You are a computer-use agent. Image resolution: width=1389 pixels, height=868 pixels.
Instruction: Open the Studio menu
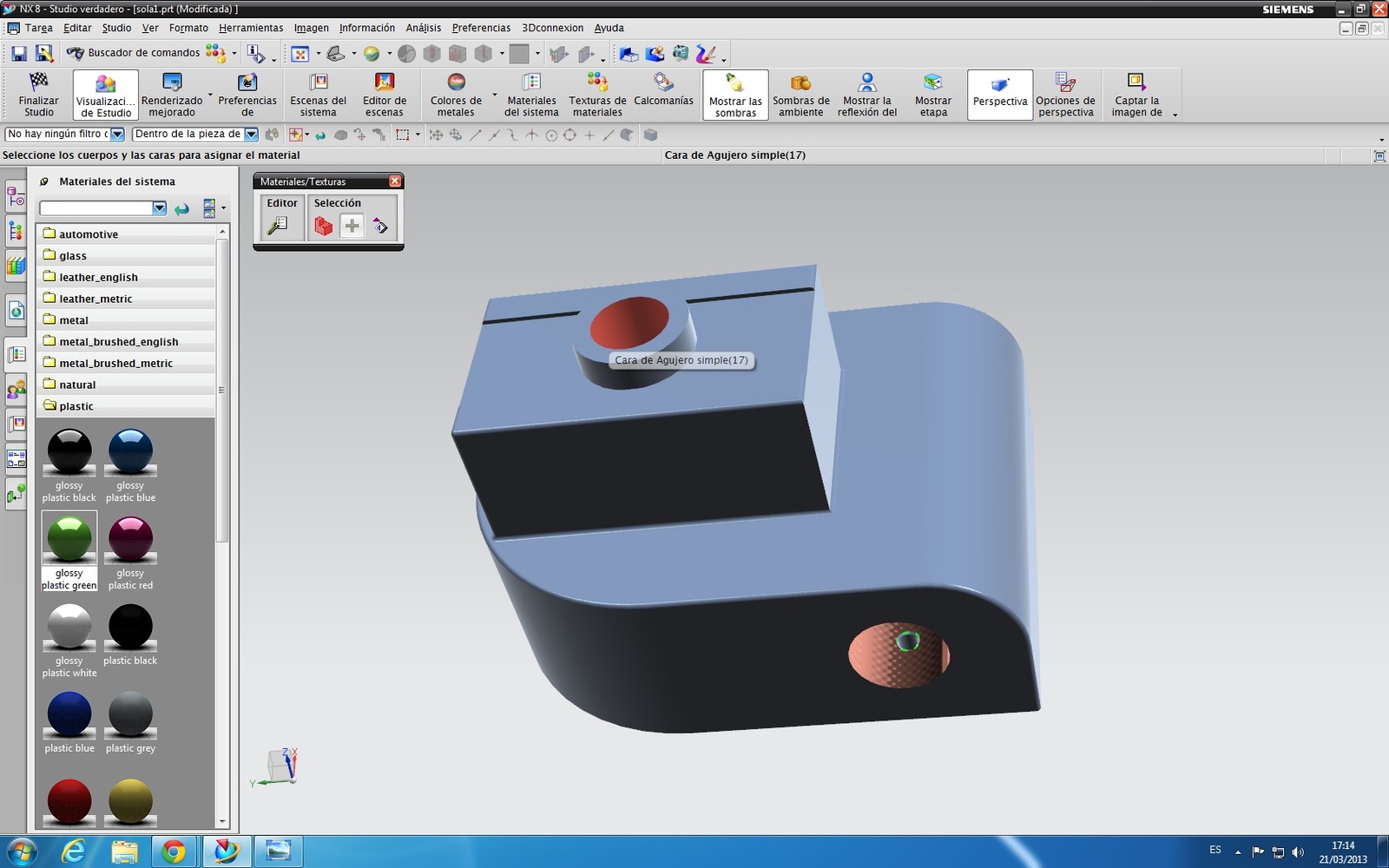(x=116, y=28)
